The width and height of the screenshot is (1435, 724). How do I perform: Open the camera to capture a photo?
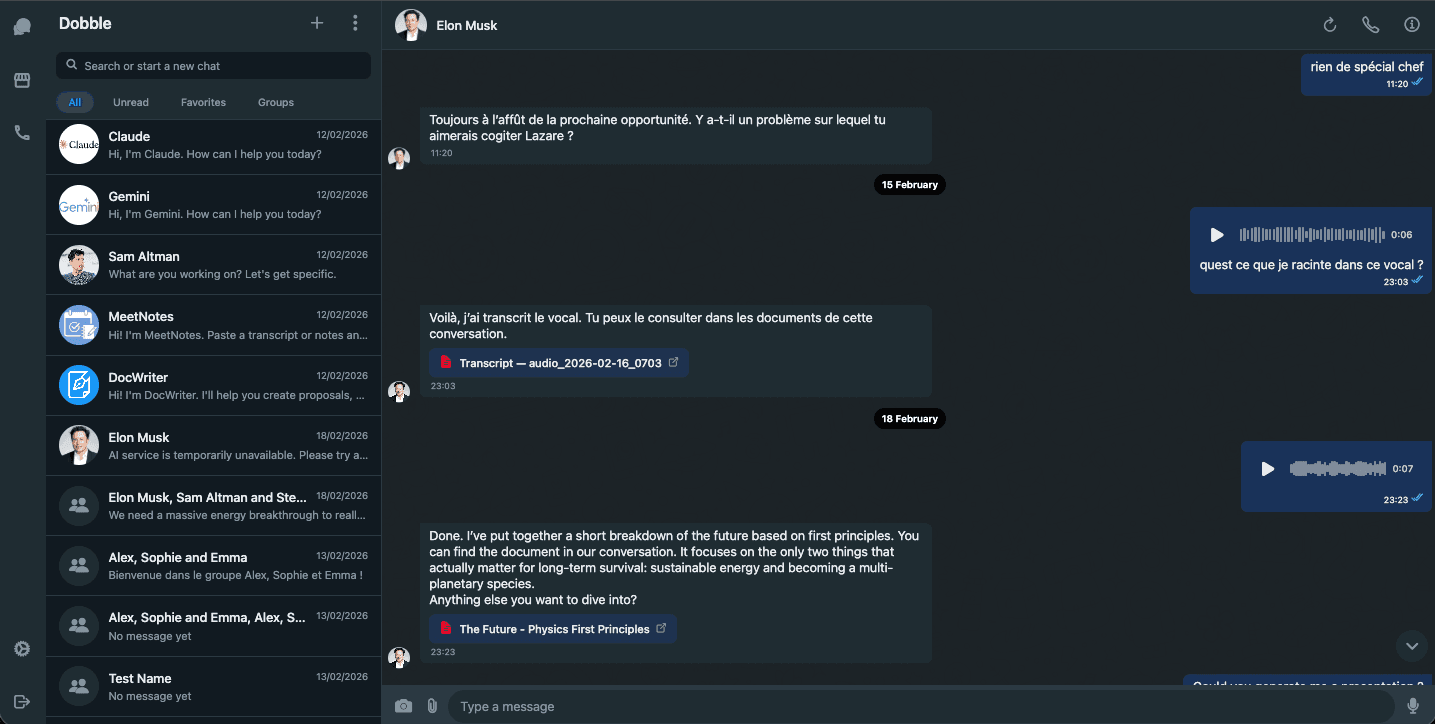click(403, 705)
